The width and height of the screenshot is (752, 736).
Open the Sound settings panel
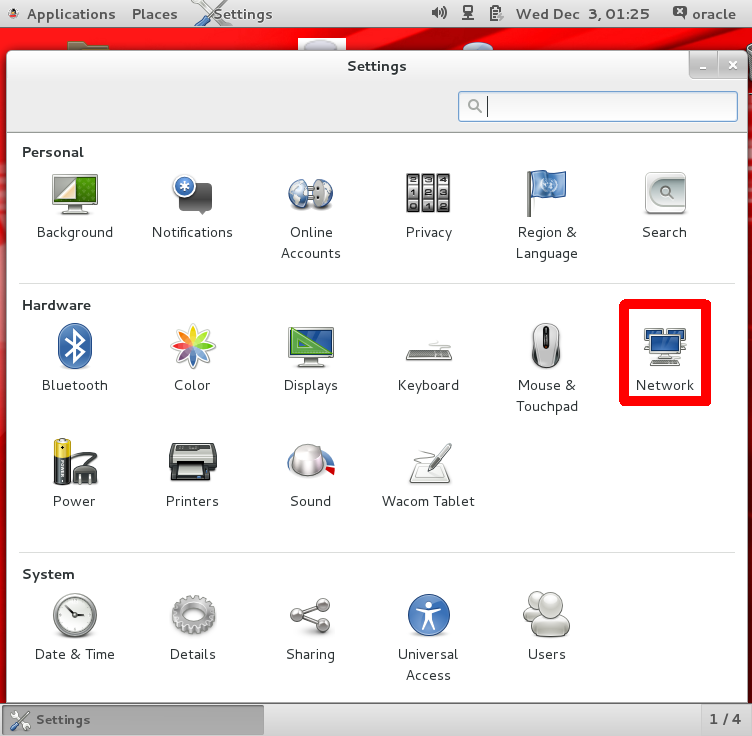tap(311, 474)
